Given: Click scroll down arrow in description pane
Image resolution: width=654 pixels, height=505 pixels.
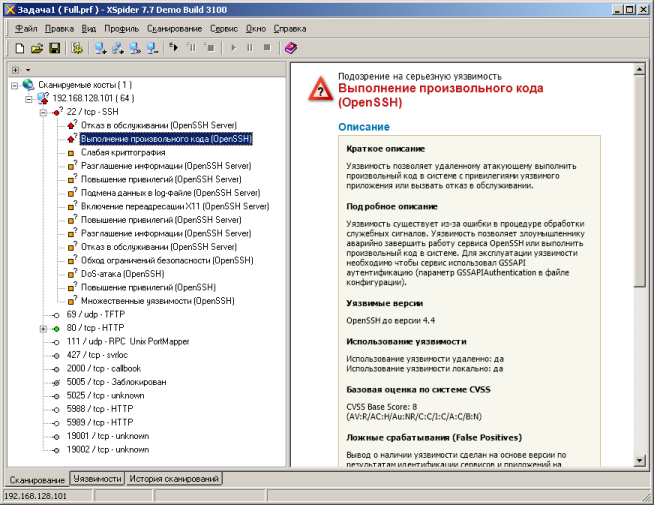Looking at the screenshot, I should 639,460.
